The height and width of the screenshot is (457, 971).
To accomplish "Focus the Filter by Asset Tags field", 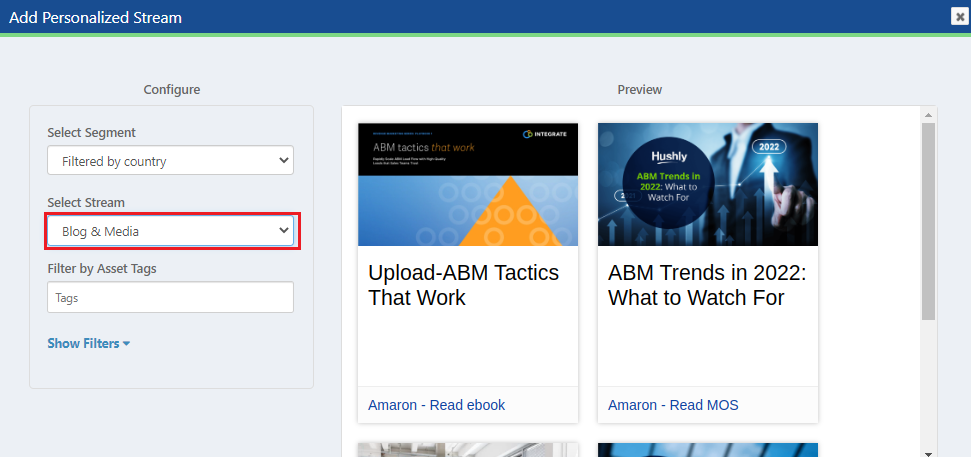I will click(170, 297).
